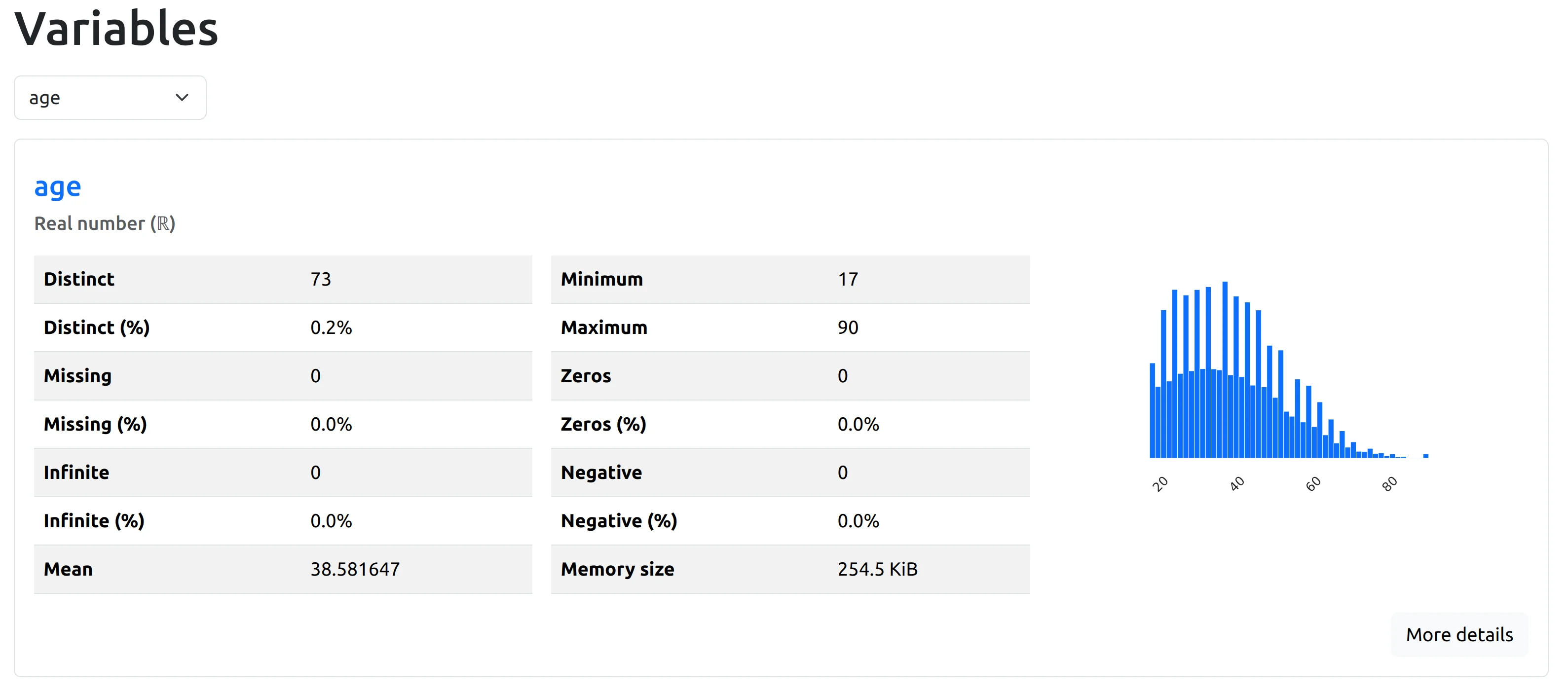The image size is (1568, 693).
Task: Select the age variable from dropdown
Action: (x=109, y=97)
